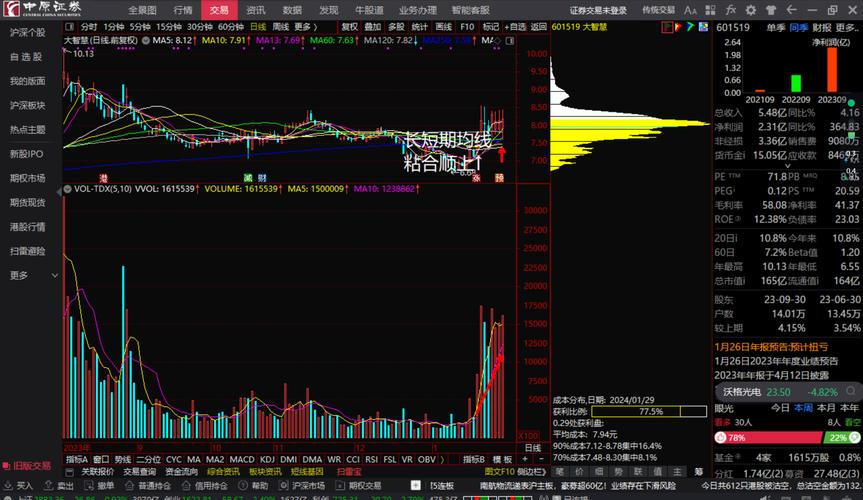Screen dimensions: 863x500
Task: Click the +自选 add to watchlist button
Action: point(515,27)
